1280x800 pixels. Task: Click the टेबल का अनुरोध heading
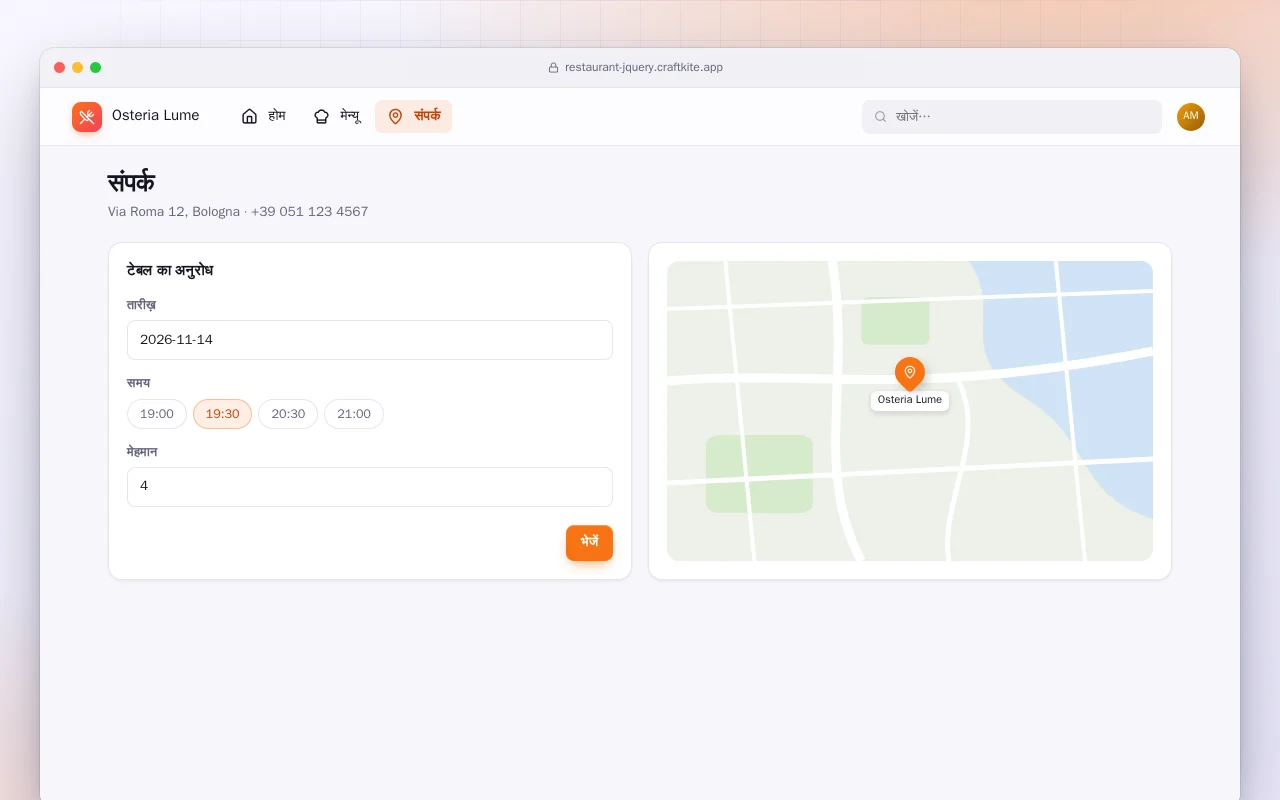point(170,271)
